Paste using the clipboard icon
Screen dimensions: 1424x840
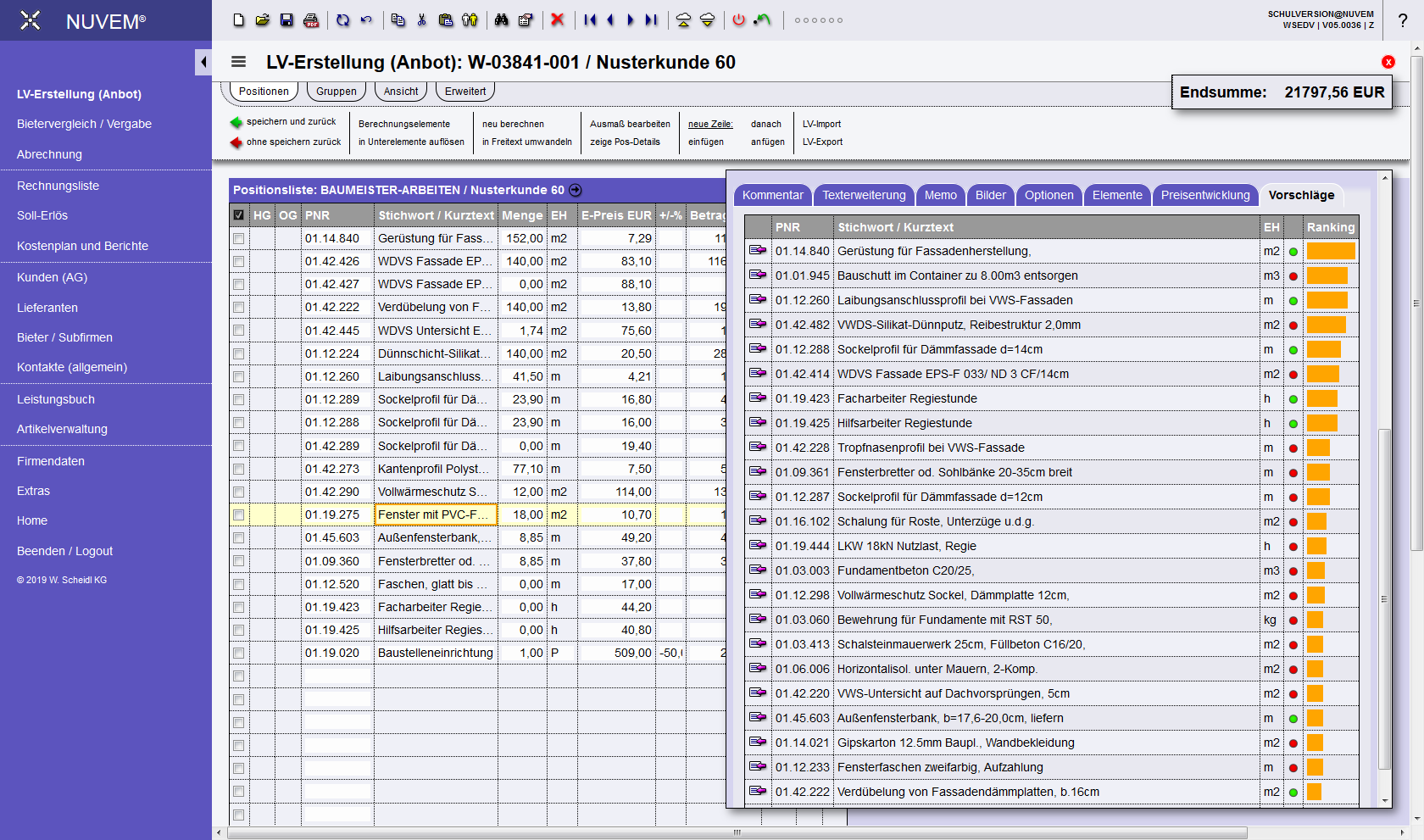(446, 19)
